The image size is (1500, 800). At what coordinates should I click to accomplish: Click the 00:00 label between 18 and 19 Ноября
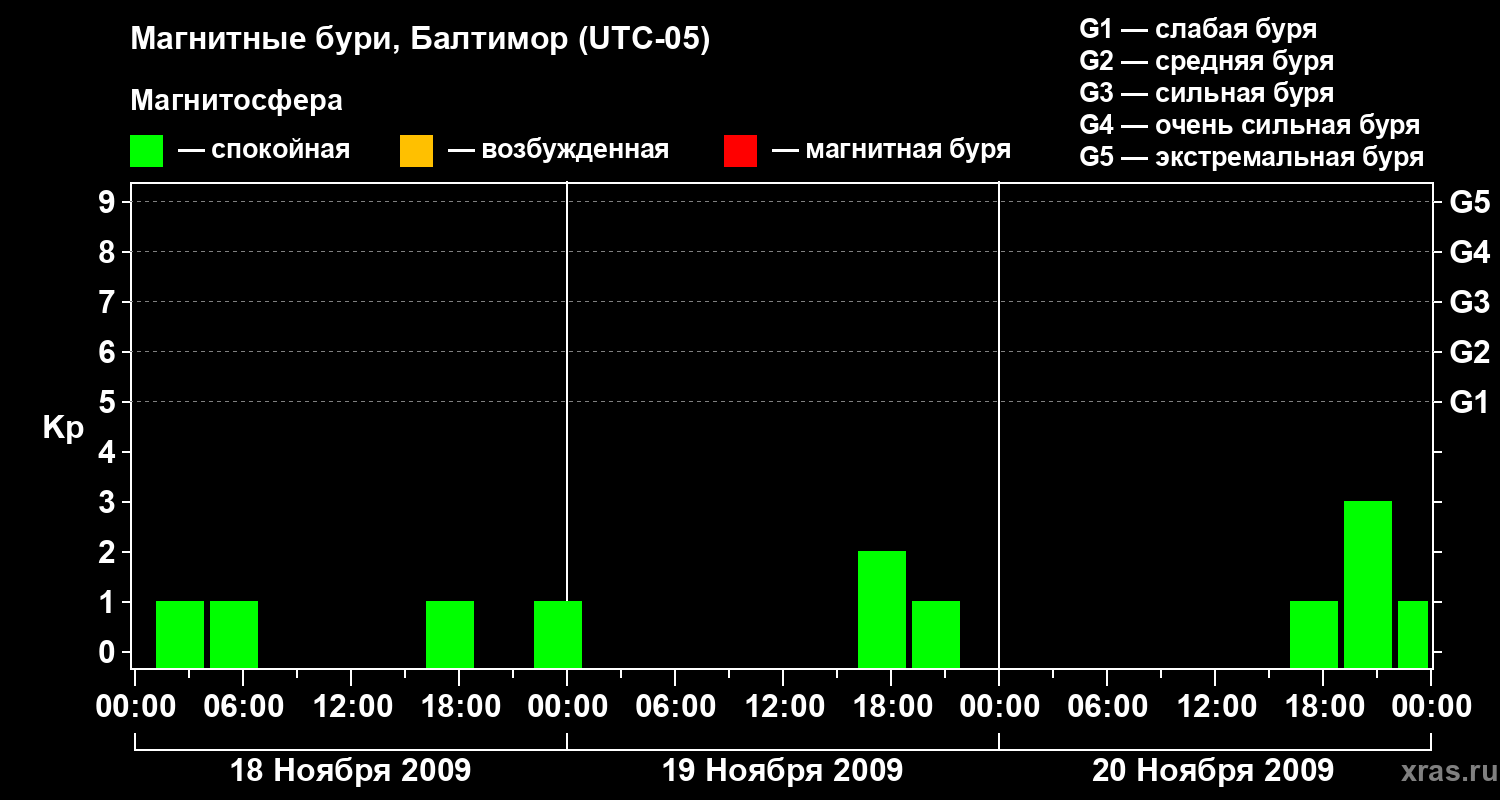tap(566, 706)
